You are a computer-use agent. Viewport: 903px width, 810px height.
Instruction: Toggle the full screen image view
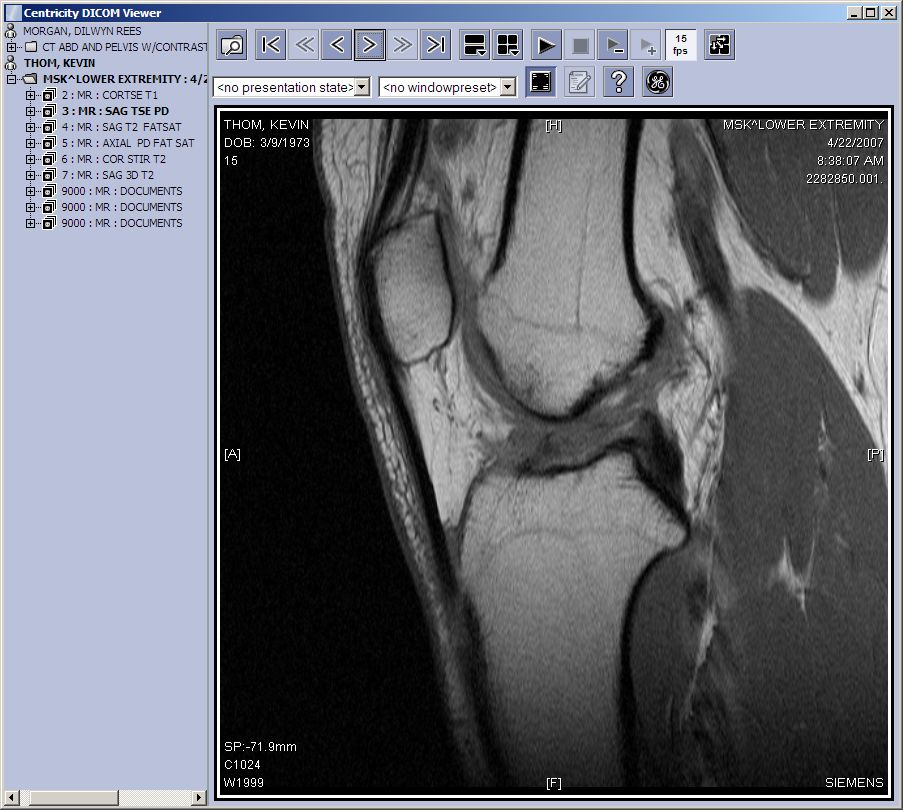pyautogui.click(x=540, y=82)
